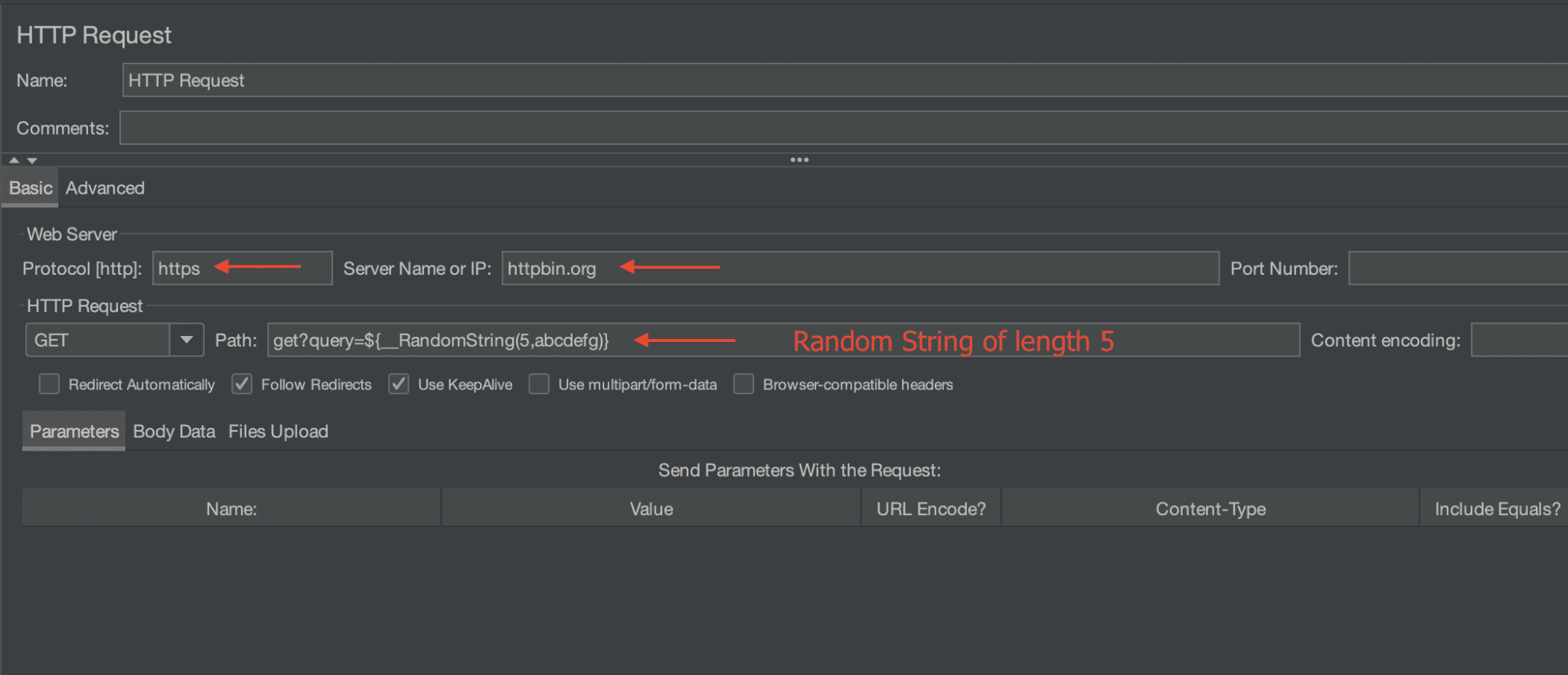The image size is (1568, 675).
Task: Toggle Use KeepAlive checkbox
Action: click(399, 384)
